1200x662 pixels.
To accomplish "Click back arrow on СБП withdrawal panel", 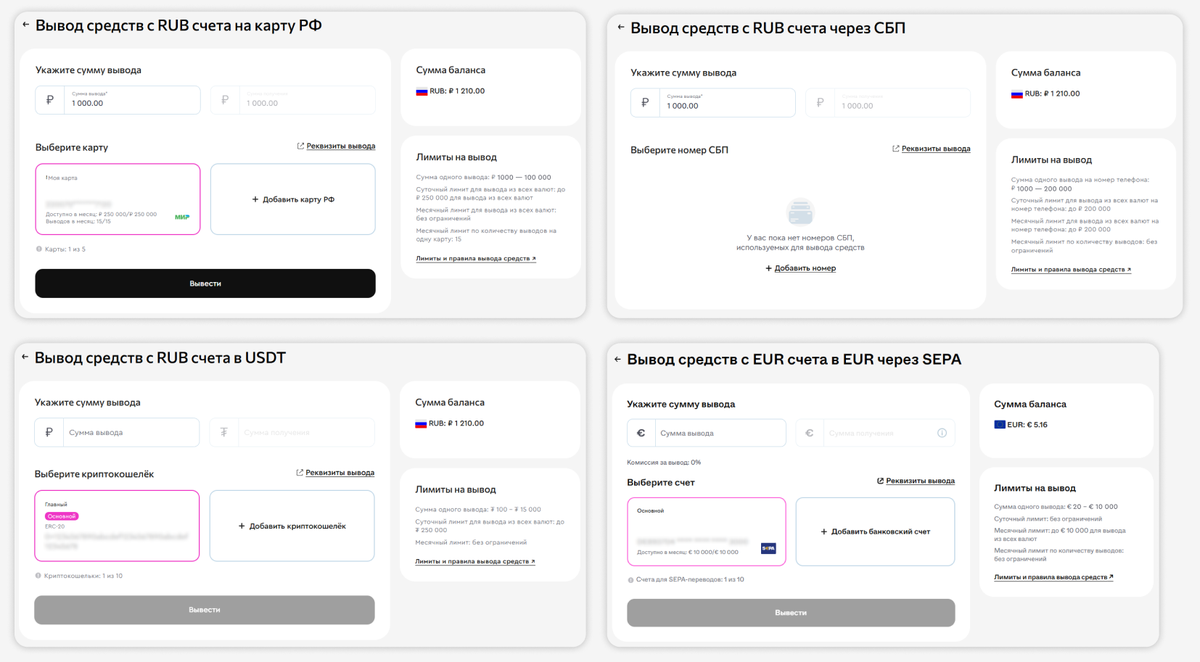I will [x=621, y=28].
